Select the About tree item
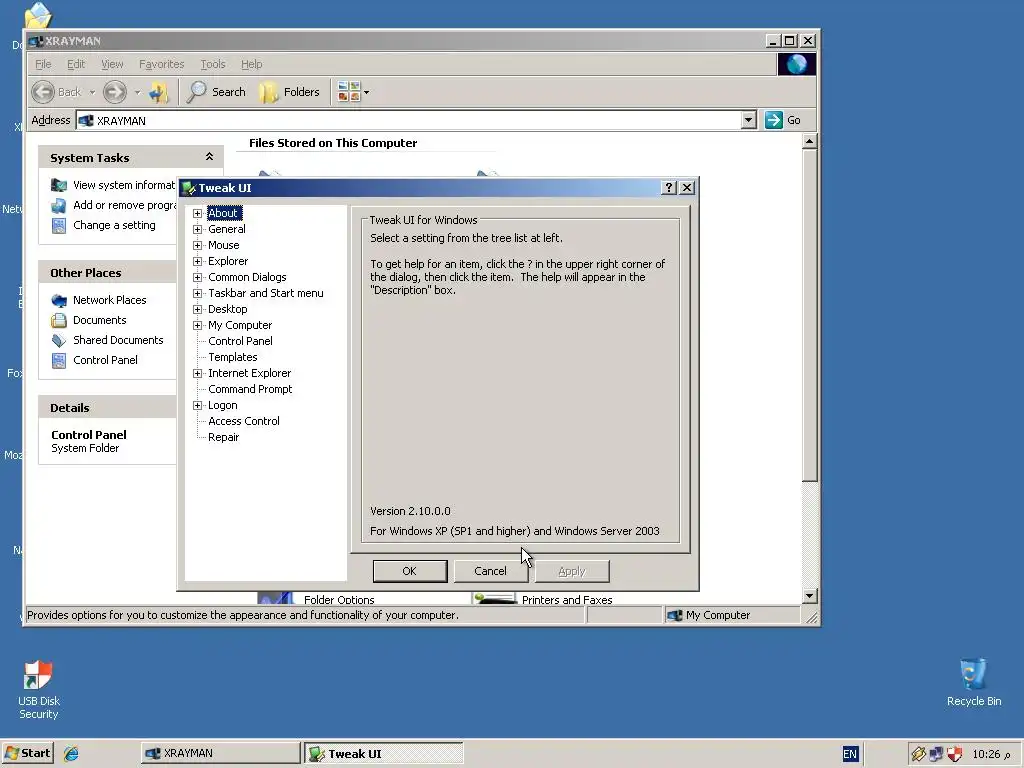 click(223, 213)
